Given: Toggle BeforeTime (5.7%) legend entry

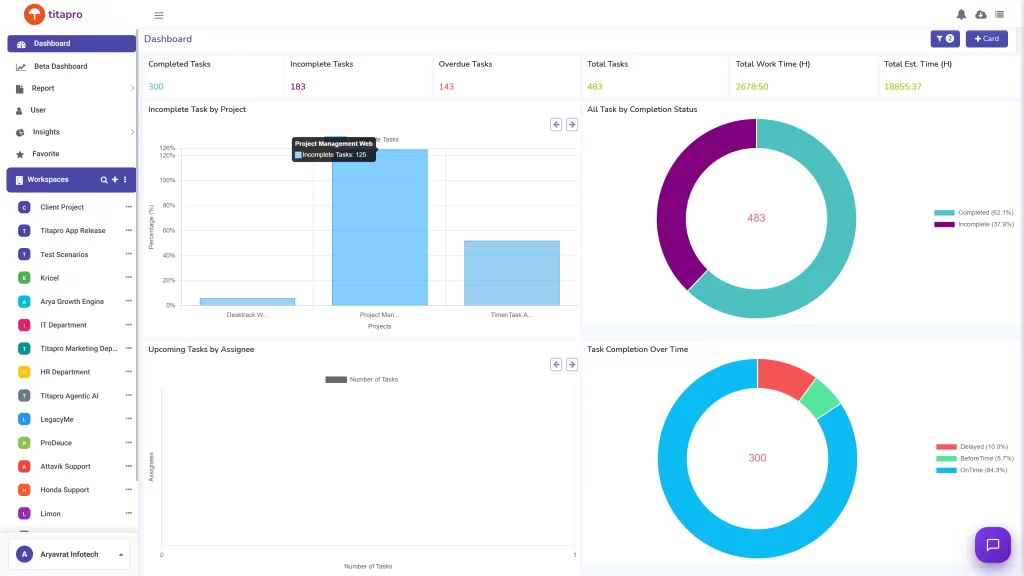Looking at the screenshot, I should click(x=974, y=458).
